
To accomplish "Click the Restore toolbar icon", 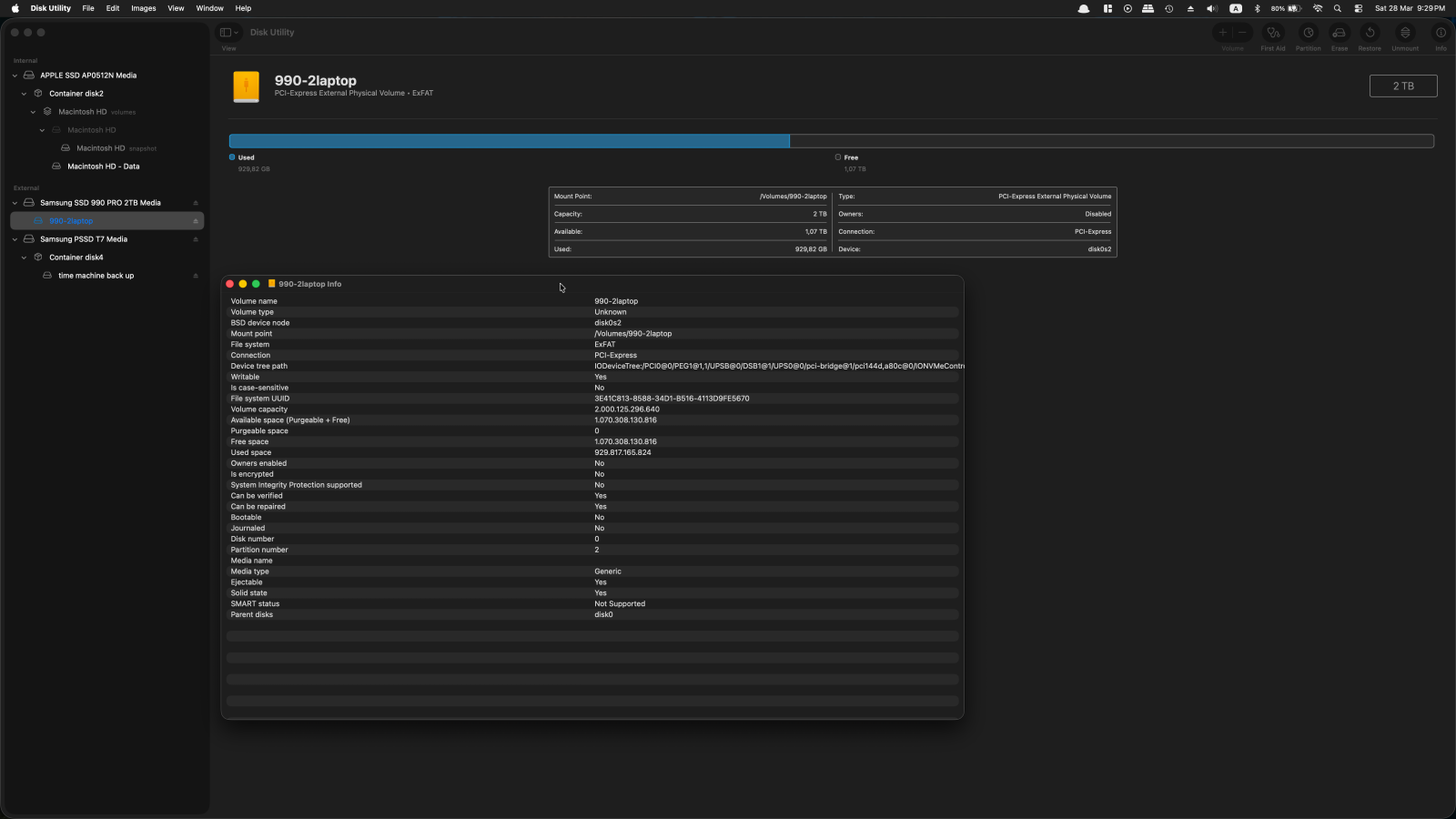I will tap(1370, 34).
